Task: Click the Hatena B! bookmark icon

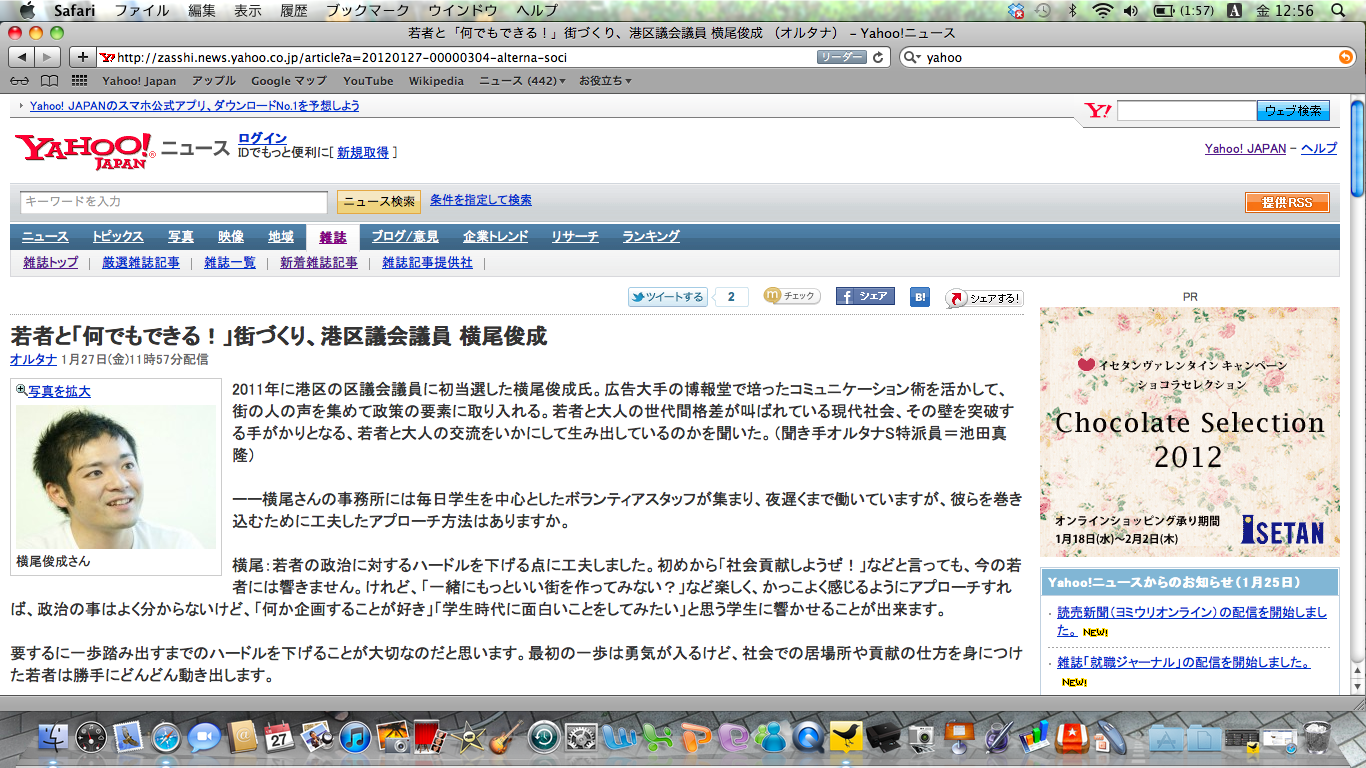Action: coord(920,297)
